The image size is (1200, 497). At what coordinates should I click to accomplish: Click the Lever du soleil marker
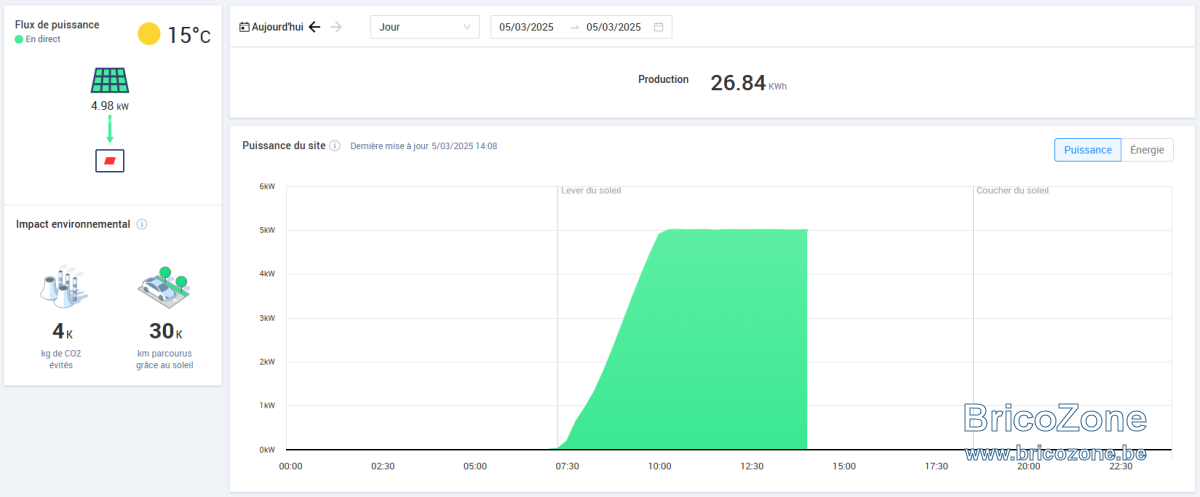click(591, 190)
